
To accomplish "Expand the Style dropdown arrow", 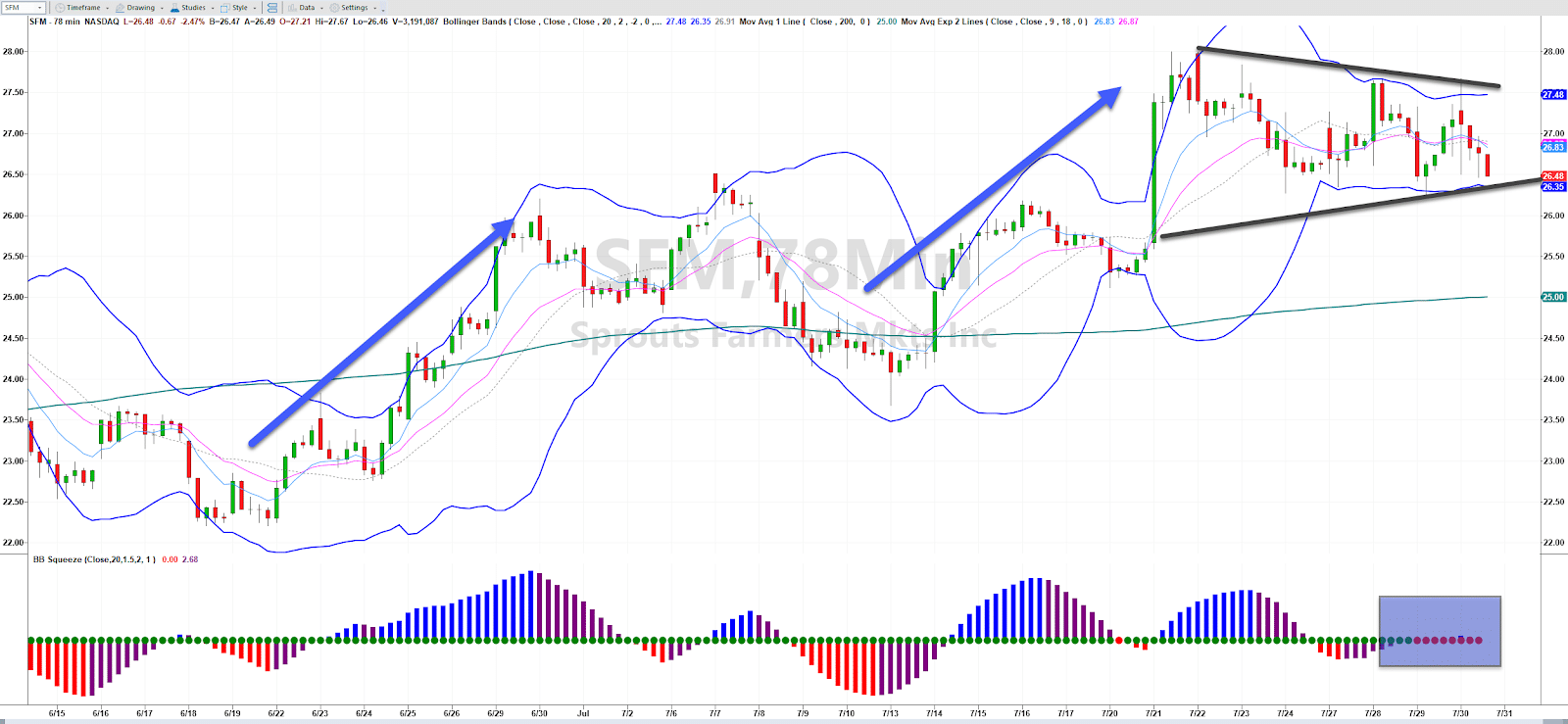I will (x=255, y=8).
